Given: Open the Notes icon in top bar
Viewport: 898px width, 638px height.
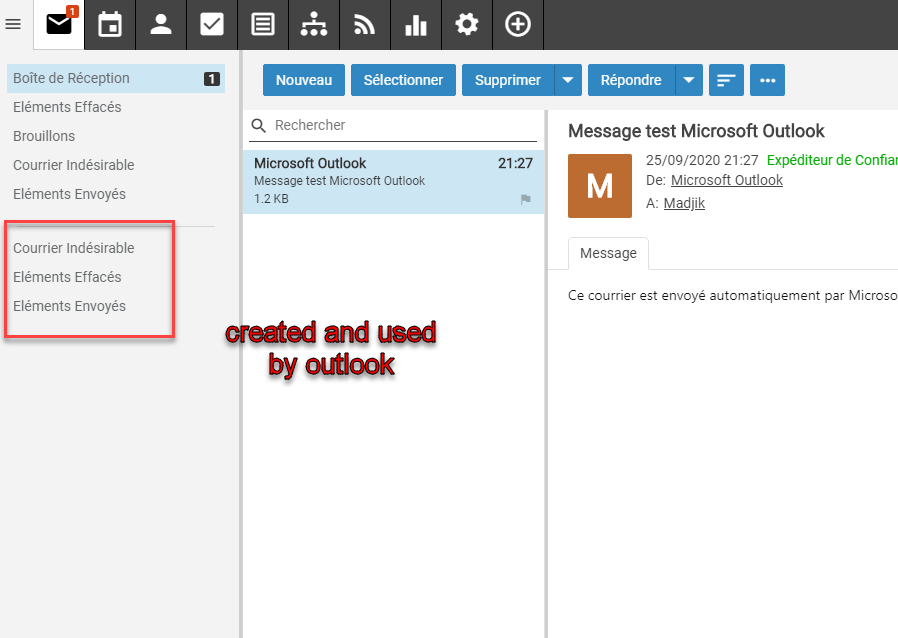Looking at the screenshot, I should pos(263,24).
